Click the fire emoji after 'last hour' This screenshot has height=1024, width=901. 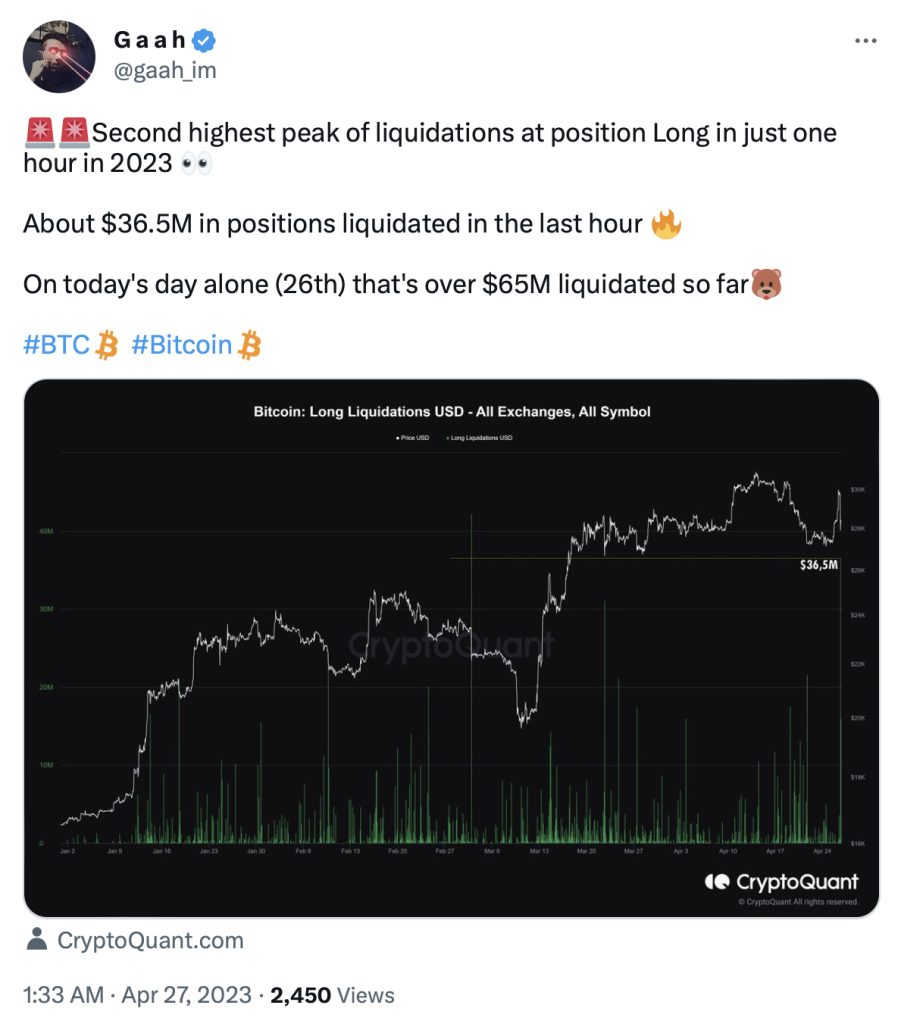[665, 223]
